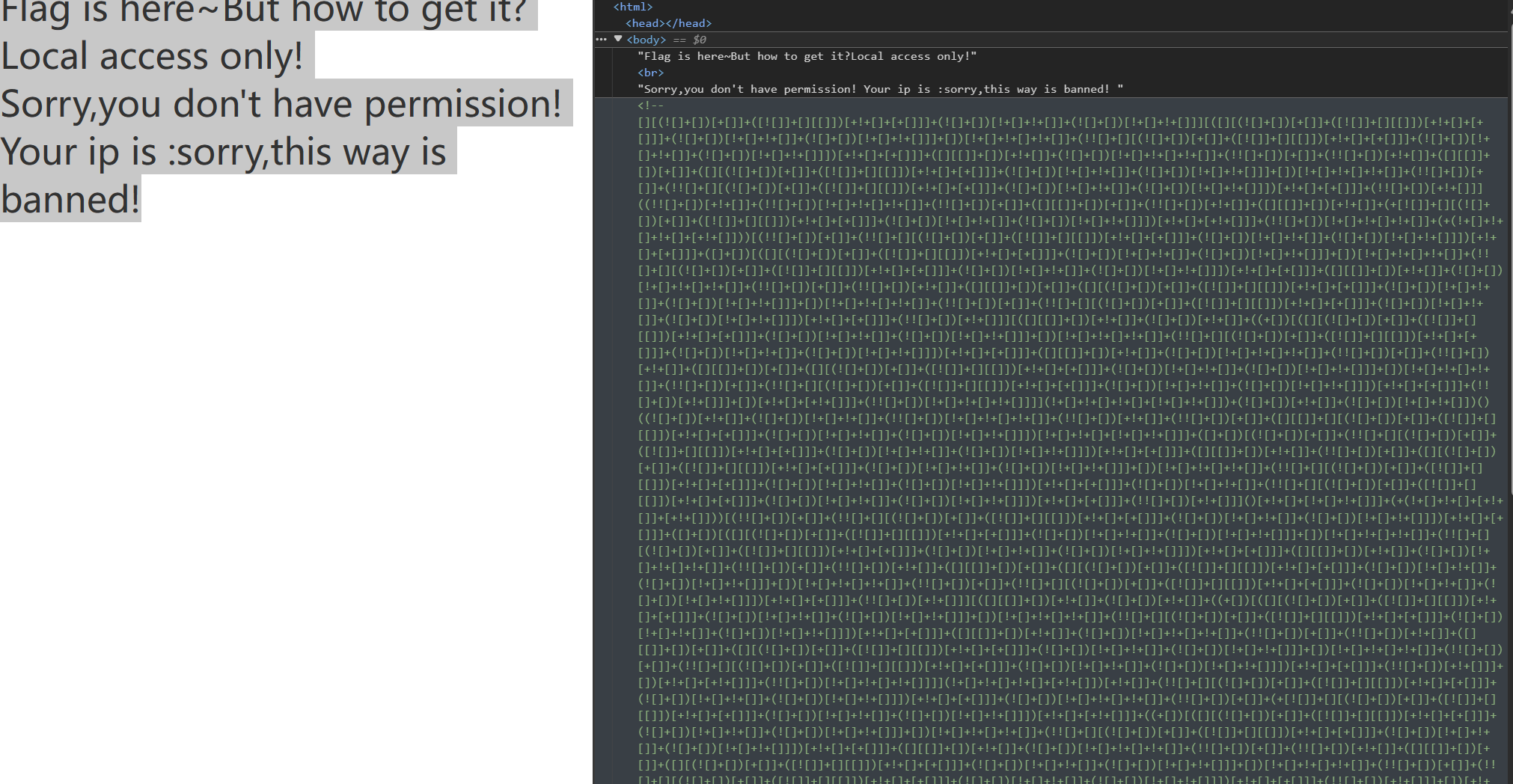Select the <br> element node

pos(651,73)
